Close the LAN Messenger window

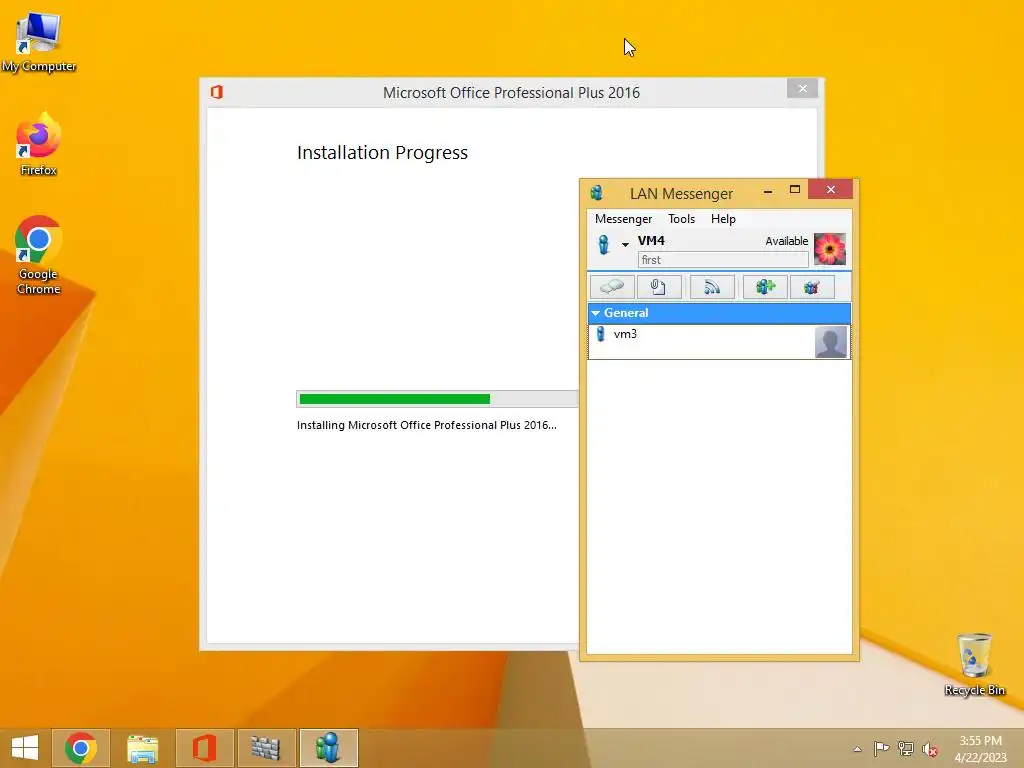coord(831,189)
